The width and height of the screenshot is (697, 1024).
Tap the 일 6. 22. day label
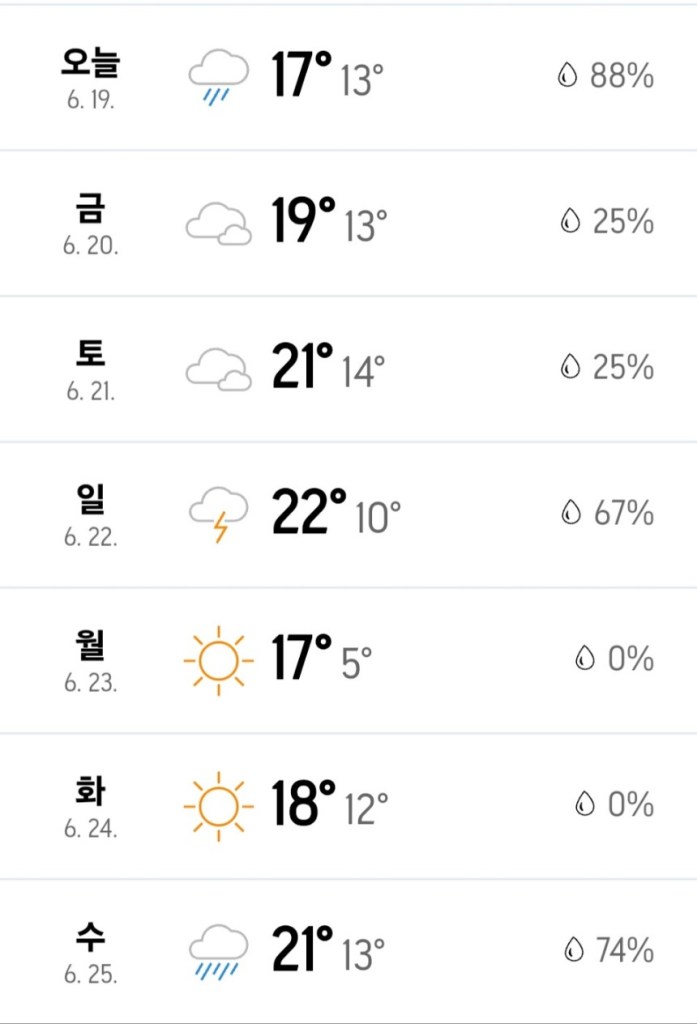pyautogui.click(x=91, y=513)
